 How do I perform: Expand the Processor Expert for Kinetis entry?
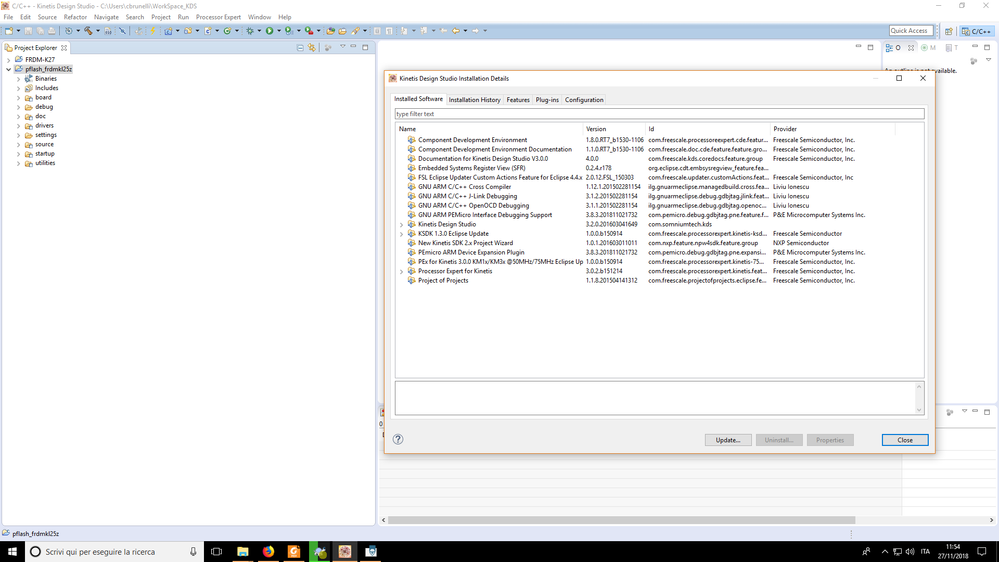[x=401, y=271]
